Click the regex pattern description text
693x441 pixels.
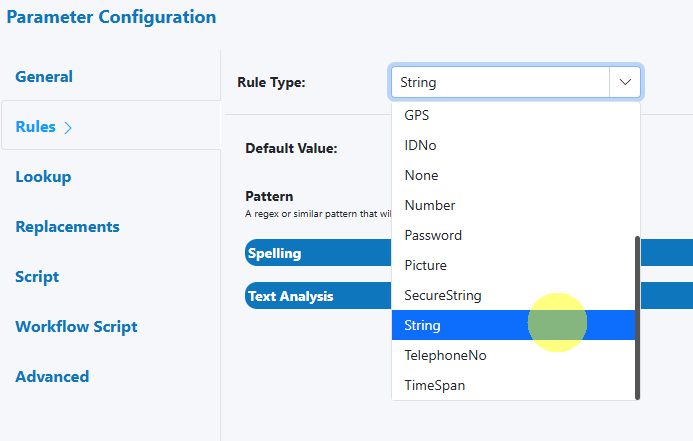click(318, 214)
